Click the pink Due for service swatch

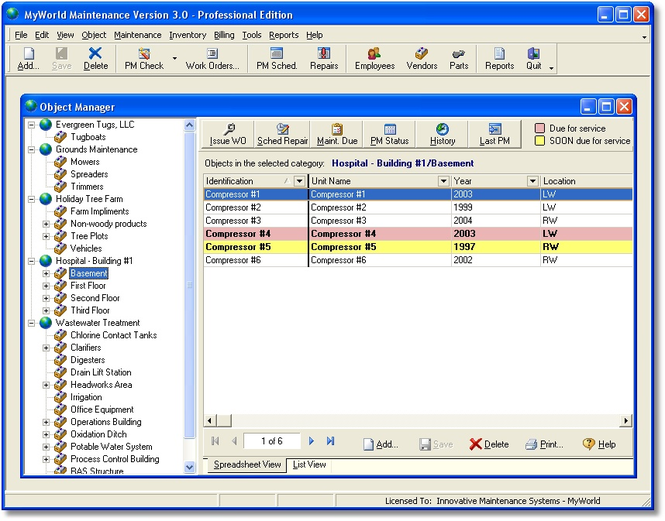click(540, 128)
